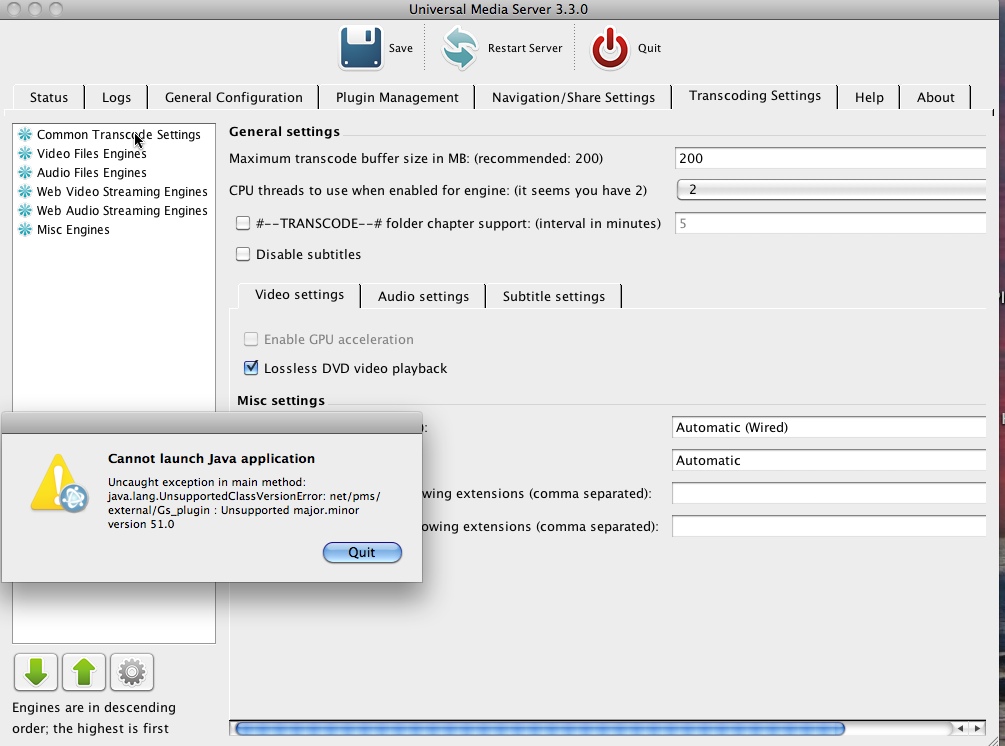
Task: Open the Help tab
Action: [869, 97]
